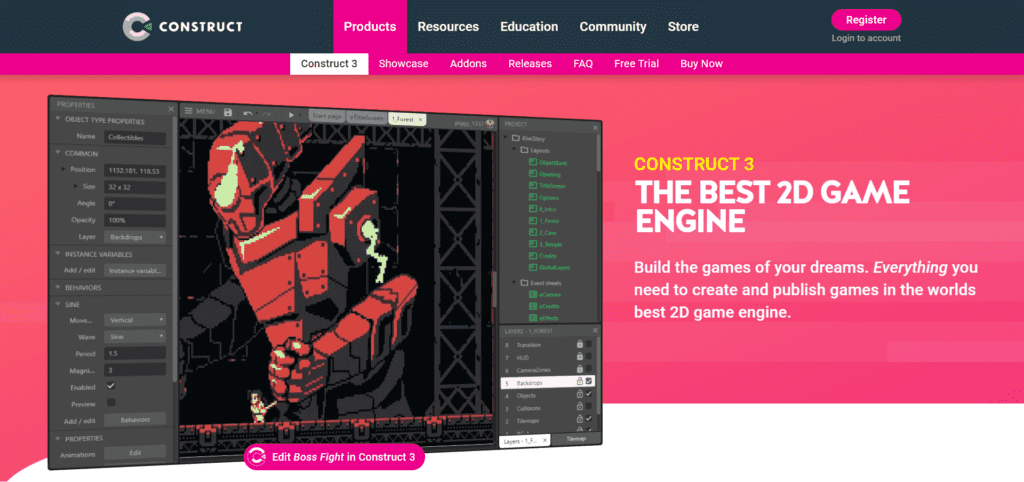Click the Play preview triangle in editor toolbar
The width and height of the screenshot is (1024, 482).
click(x=291, y=114)
